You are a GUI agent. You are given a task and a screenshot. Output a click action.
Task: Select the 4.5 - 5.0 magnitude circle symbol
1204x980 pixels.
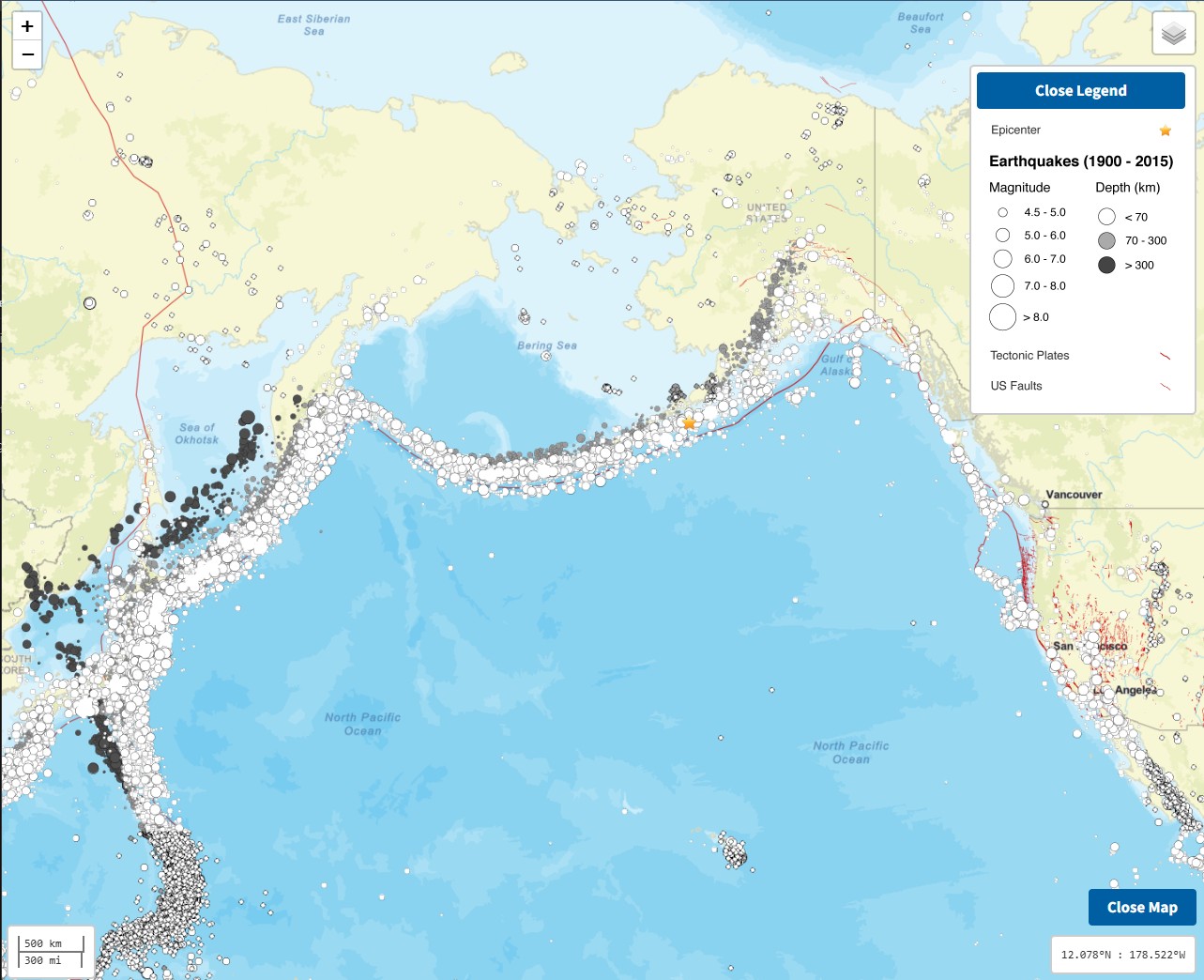[1002, 212]
